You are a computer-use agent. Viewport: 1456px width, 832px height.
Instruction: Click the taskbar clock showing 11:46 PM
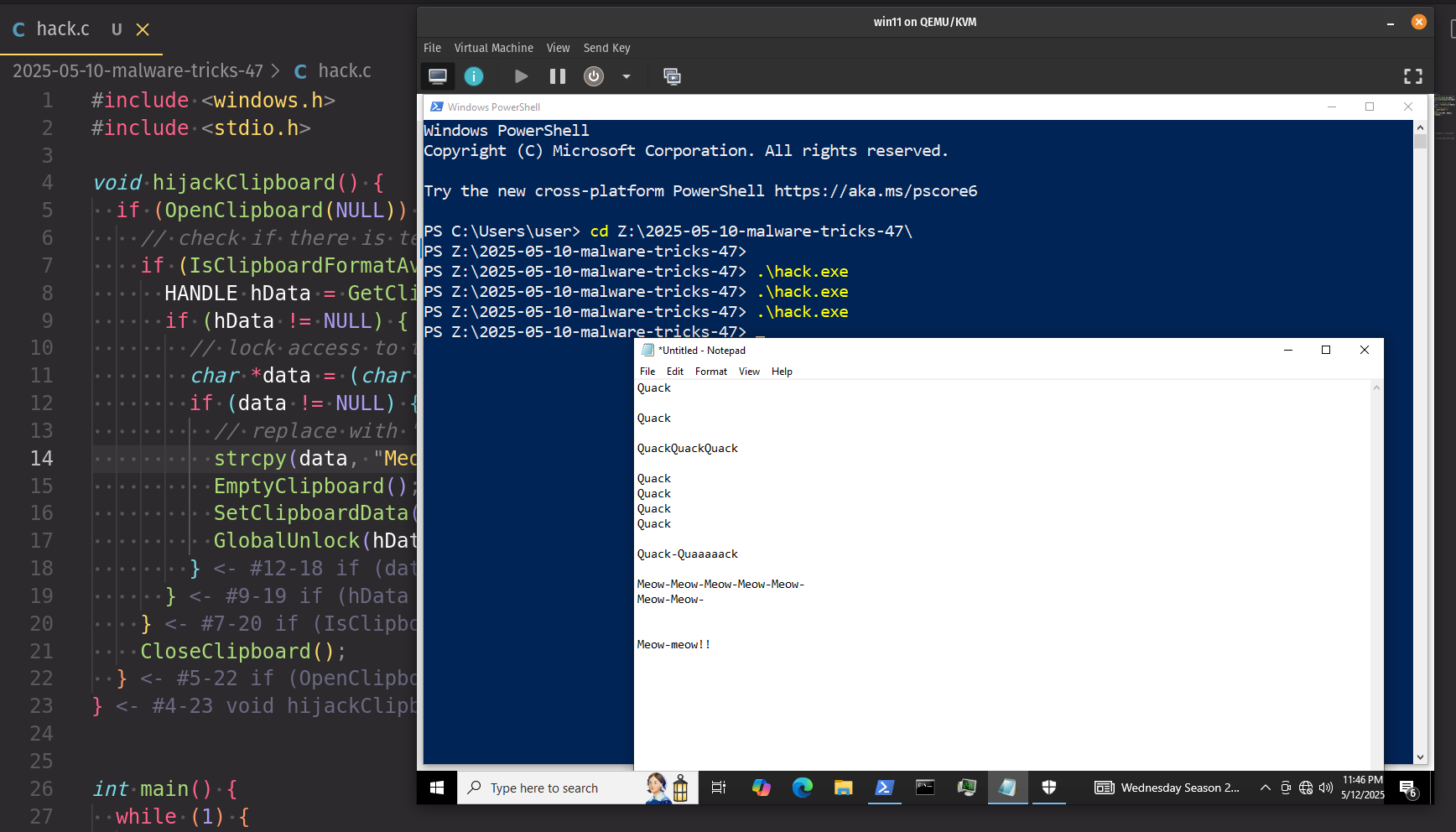click(1362, 787)
